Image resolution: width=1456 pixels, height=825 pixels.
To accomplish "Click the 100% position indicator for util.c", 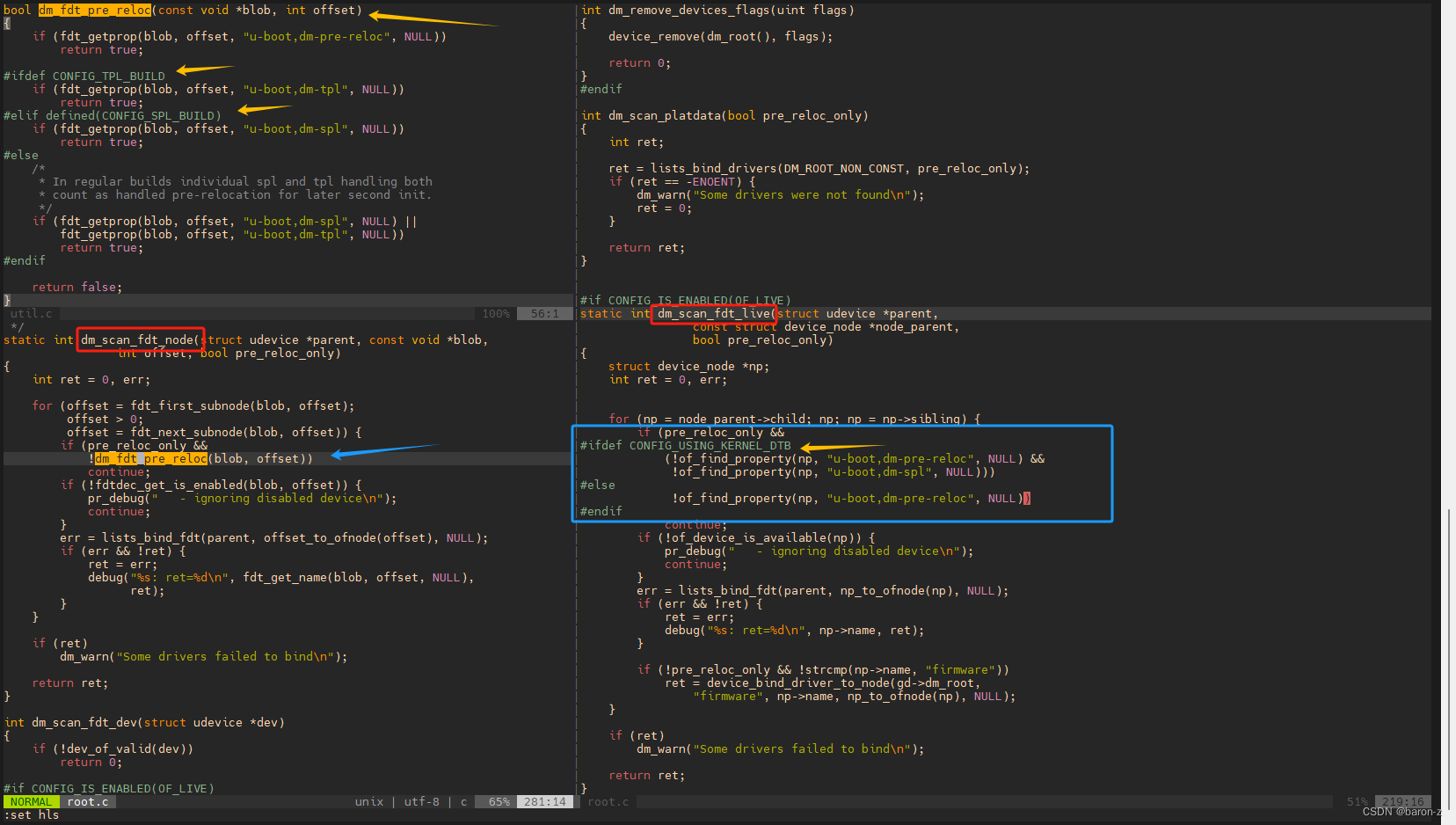I will coord(496,313).
